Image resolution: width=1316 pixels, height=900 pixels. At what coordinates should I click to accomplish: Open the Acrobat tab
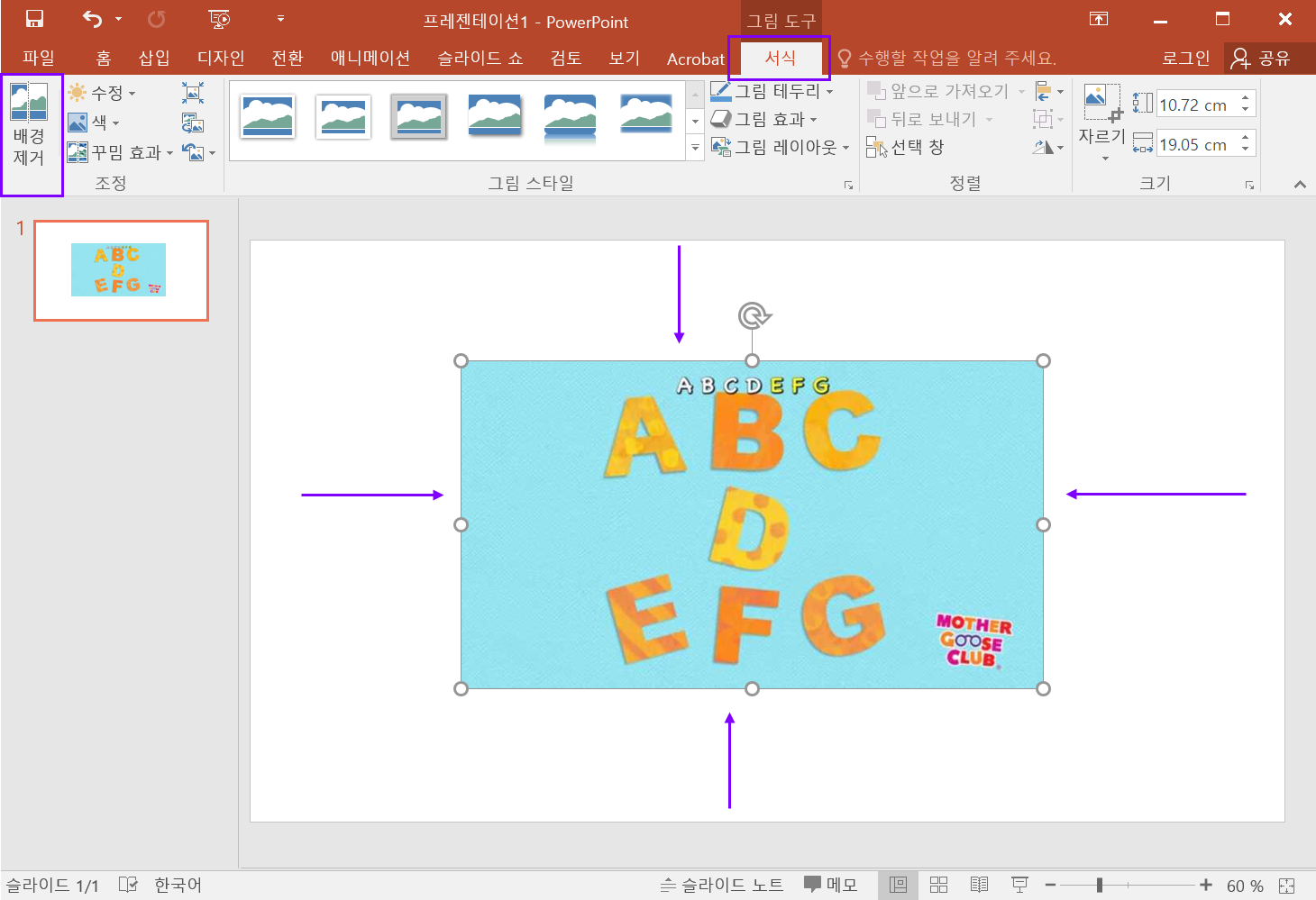695,59
